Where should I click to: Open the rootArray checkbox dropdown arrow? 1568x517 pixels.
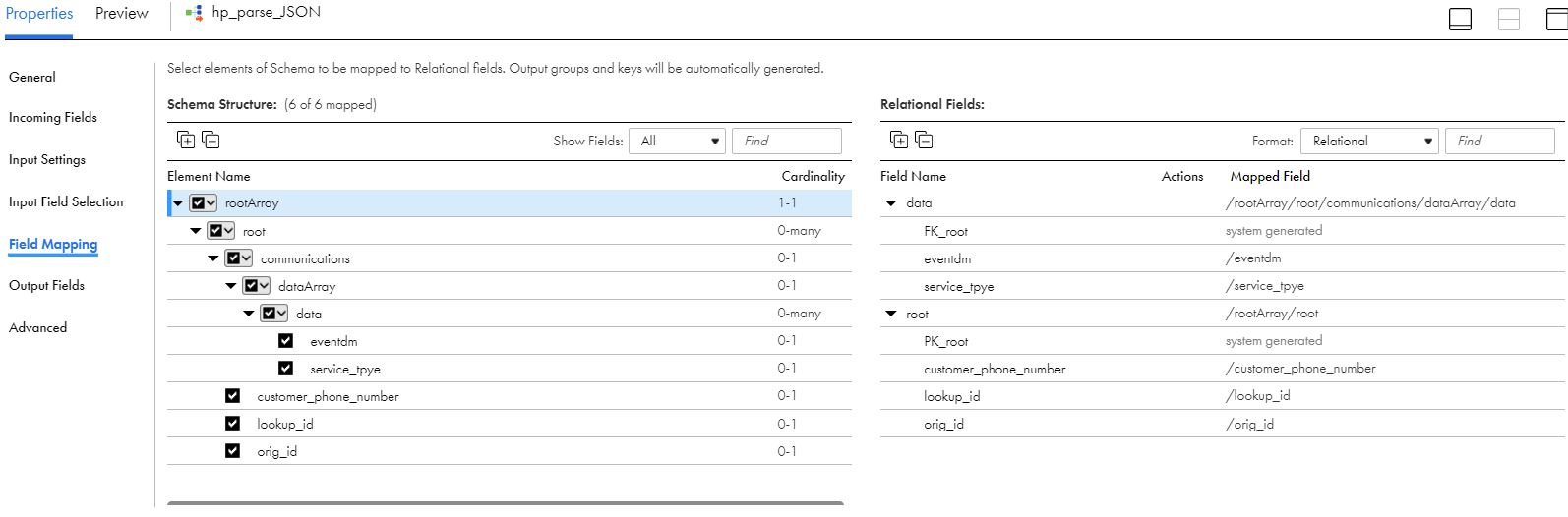(211, 203)
